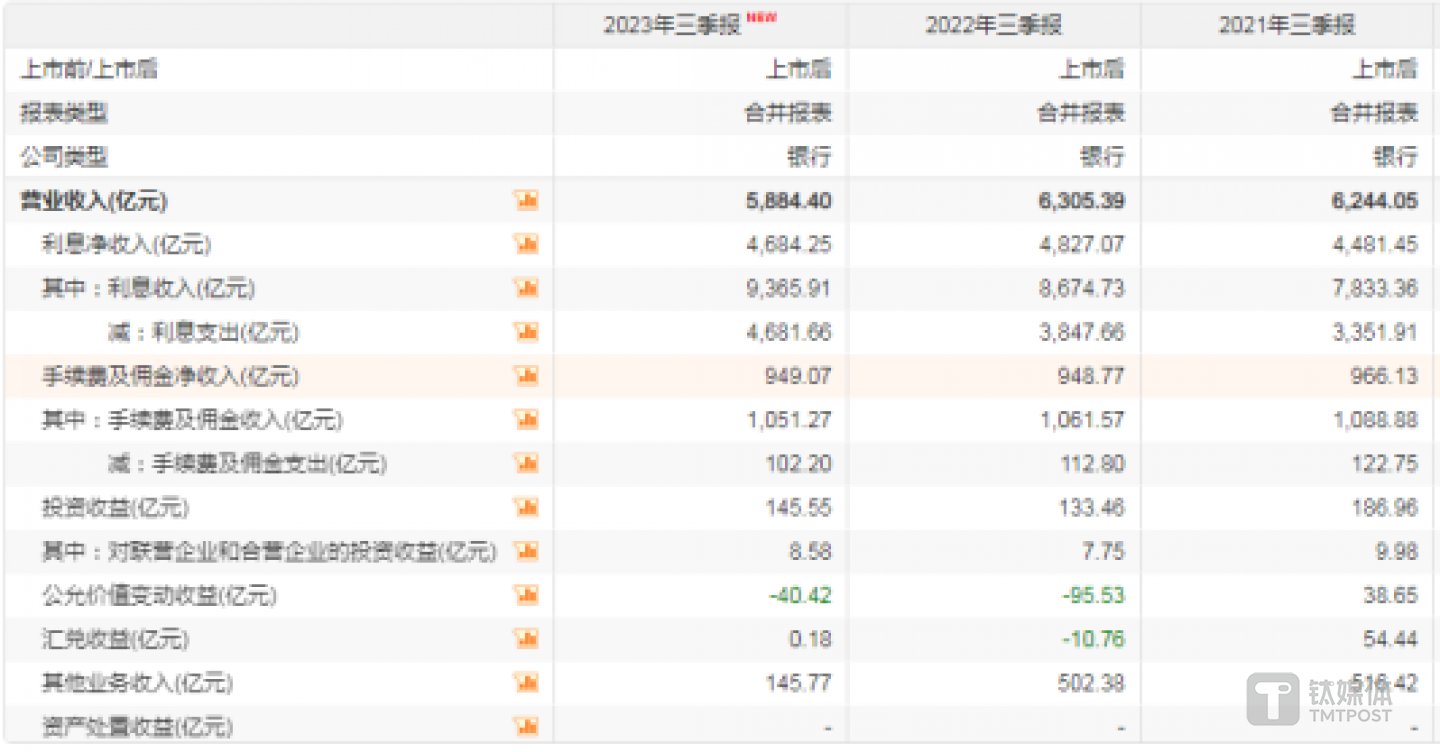Click chart icon for 公允价值变动收益 row

[x=526, y=595]
